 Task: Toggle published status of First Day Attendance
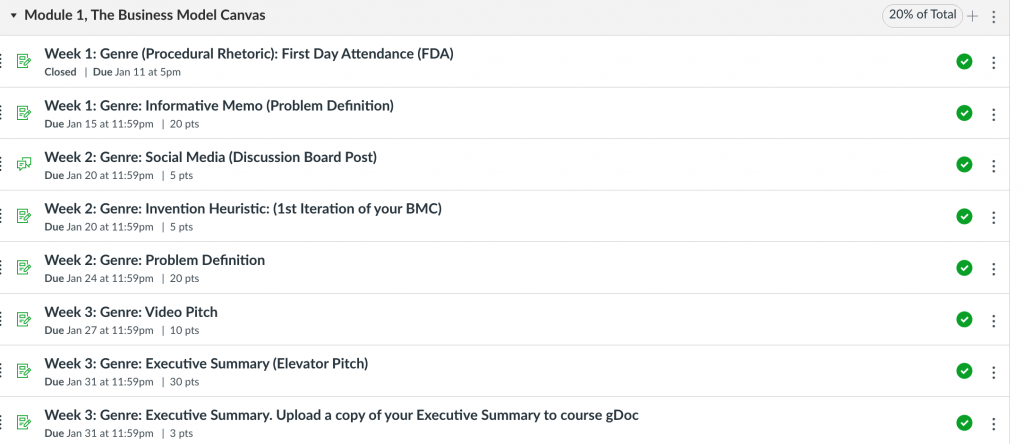point(964,61)
